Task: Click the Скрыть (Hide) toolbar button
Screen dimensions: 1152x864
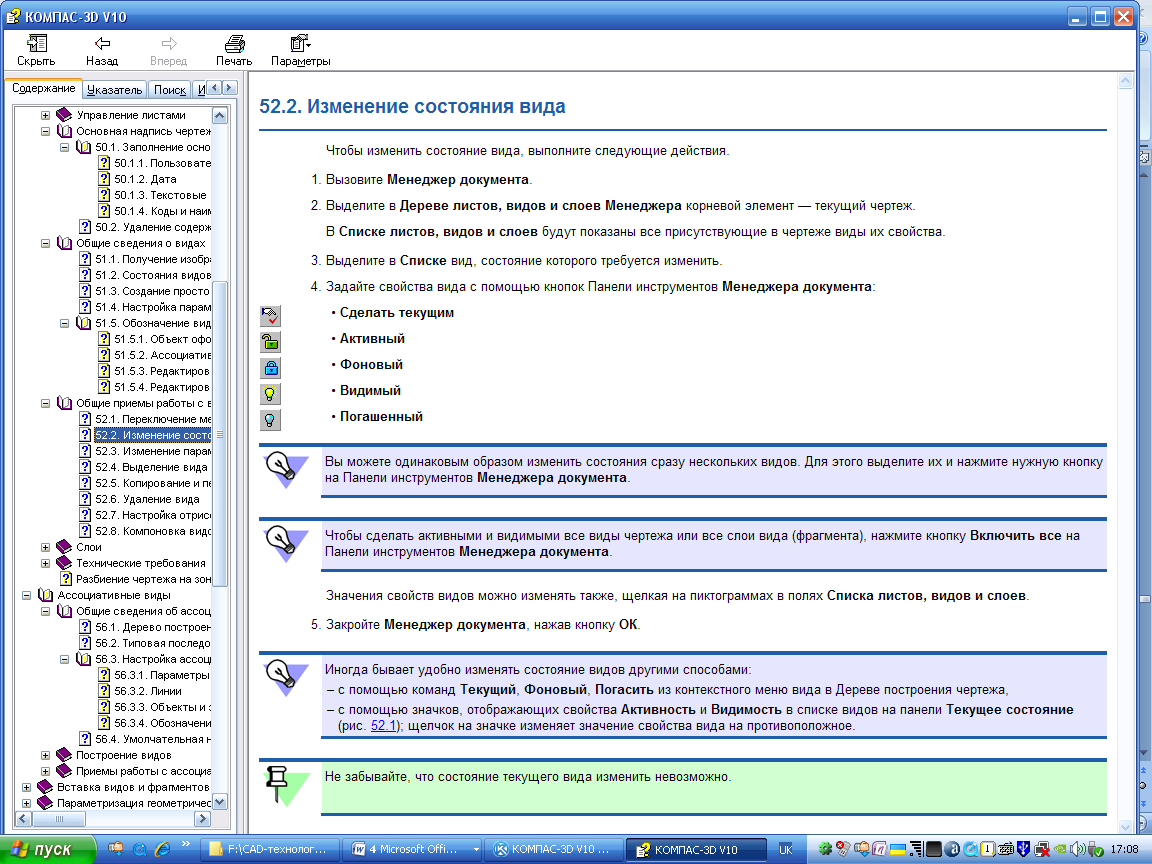Action: coord(35,51)
